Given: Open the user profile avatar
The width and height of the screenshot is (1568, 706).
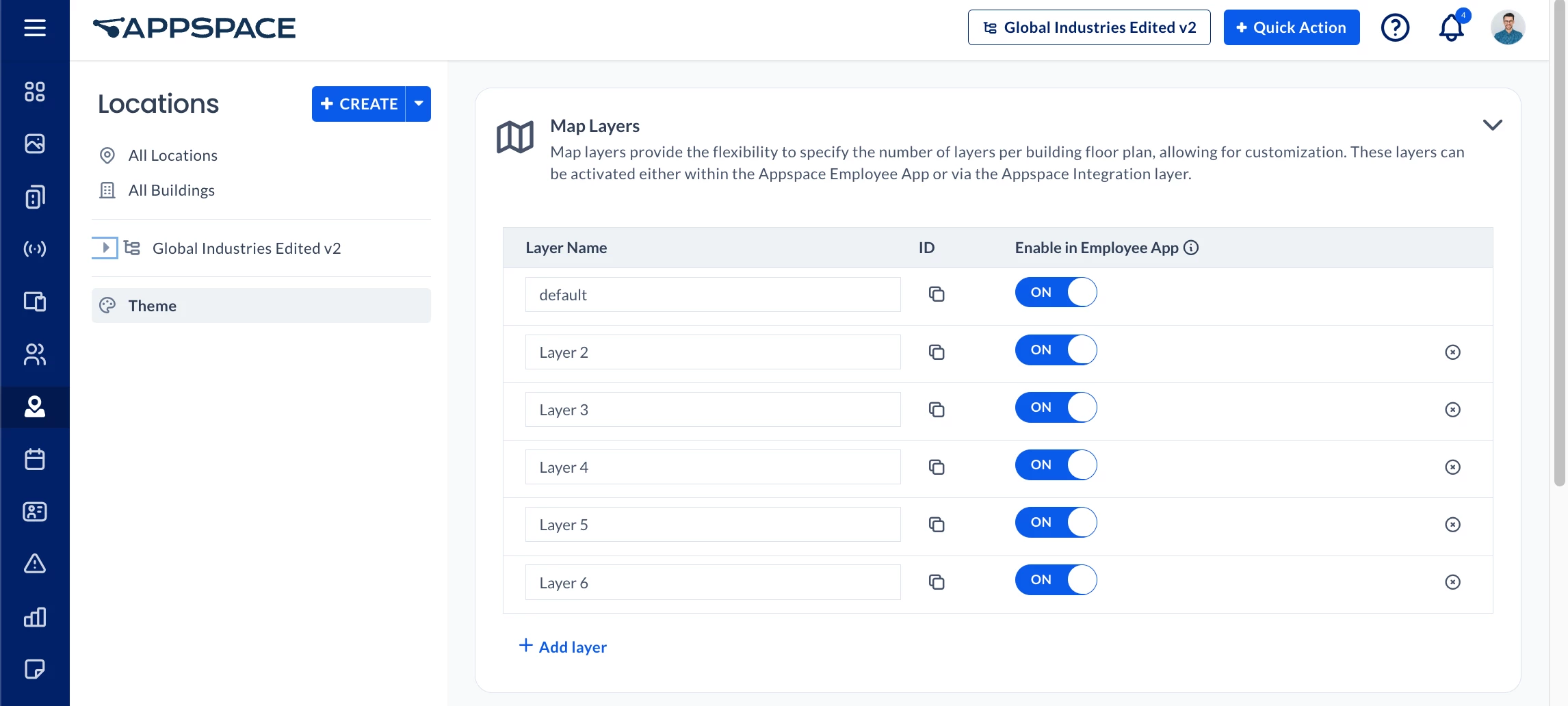Looking at the screenshot, I should tap(1508, 28).
